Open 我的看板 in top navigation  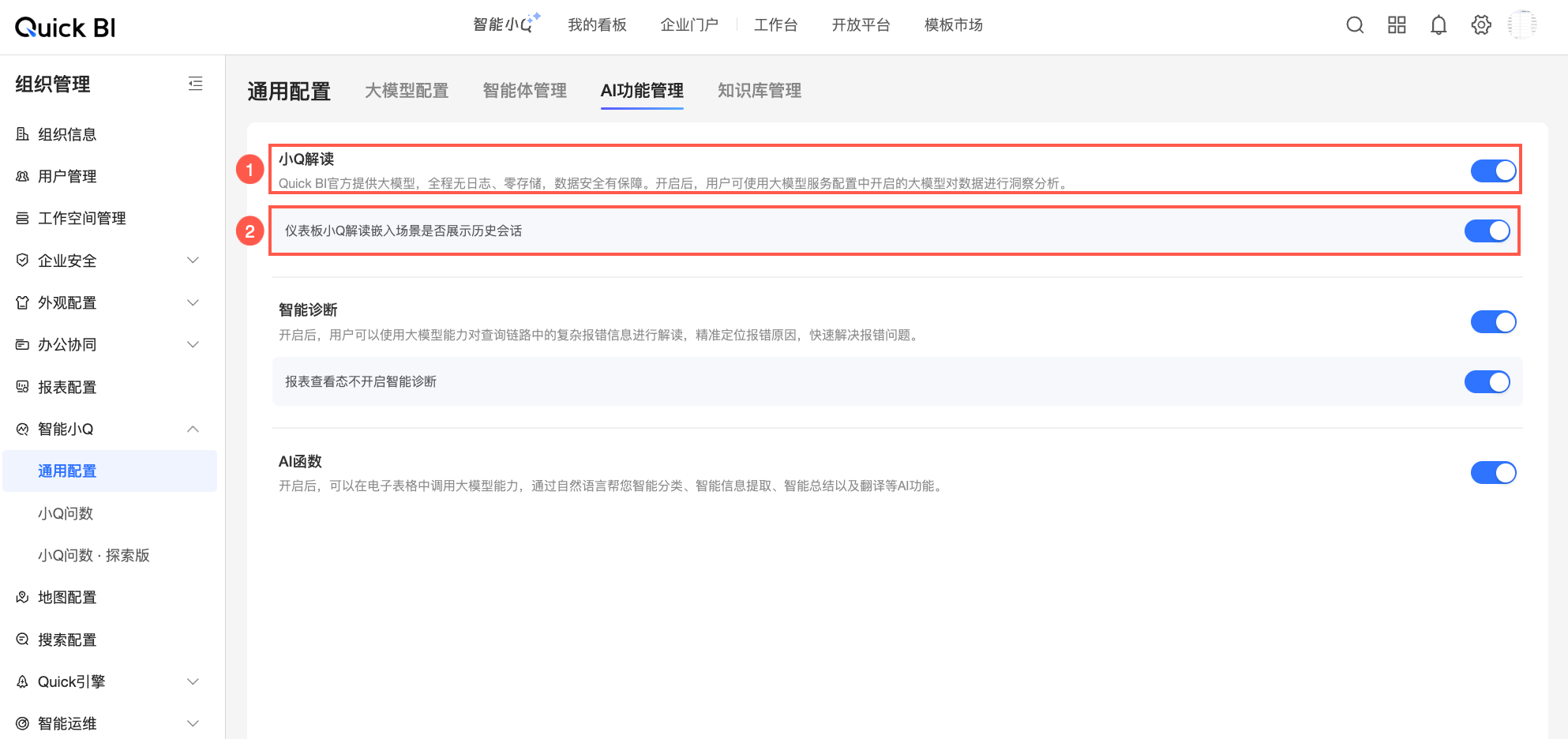tap(597, 25)
